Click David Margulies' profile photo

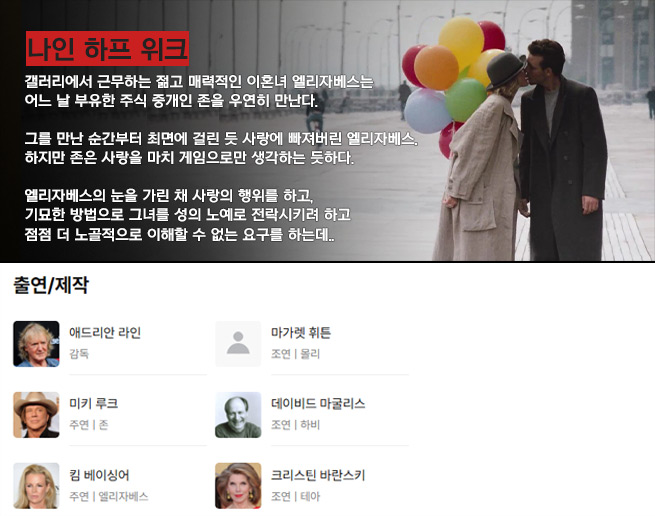238,415
